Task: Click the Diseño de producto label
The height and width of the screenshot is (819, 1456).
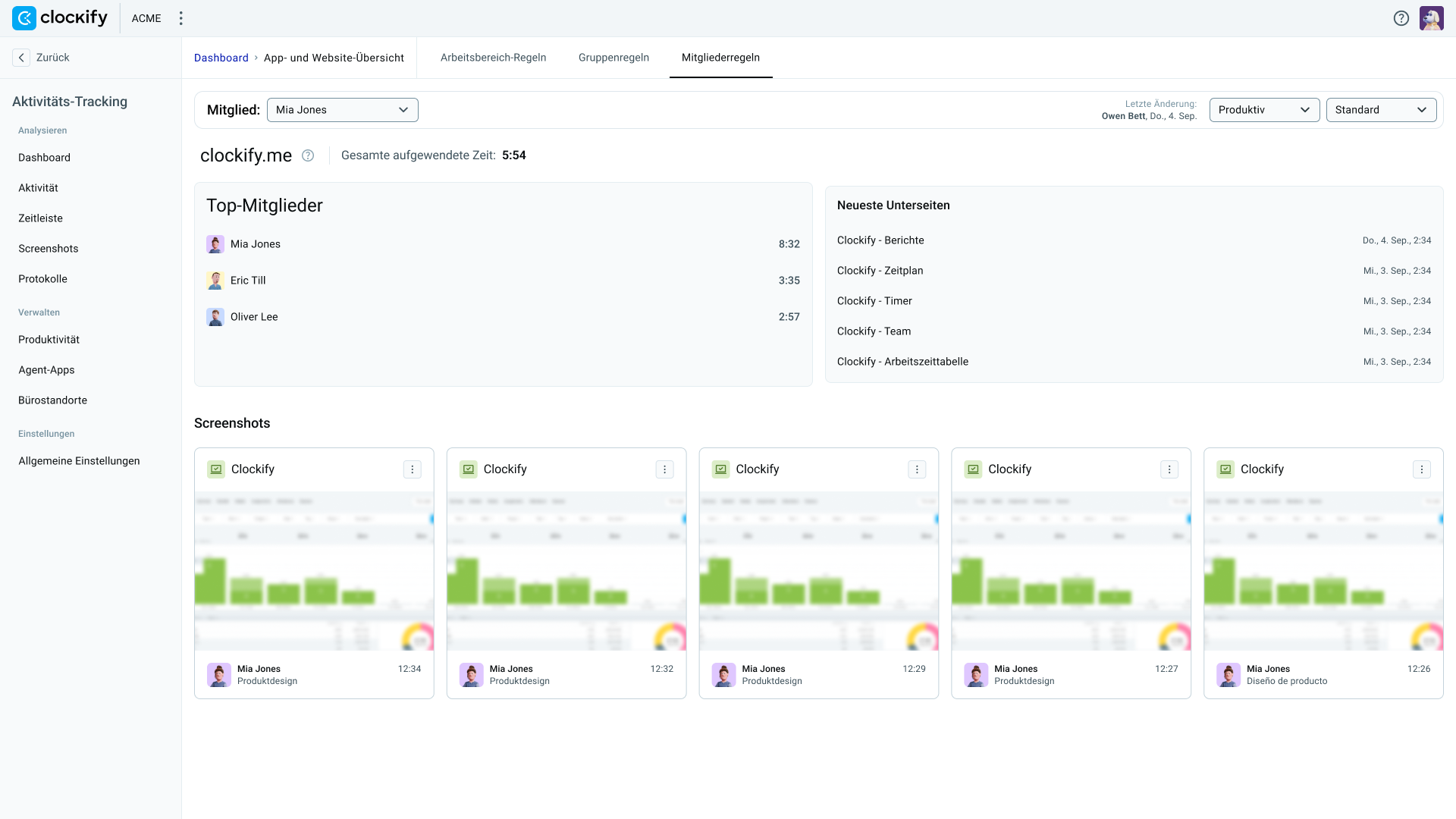Action: [x=1287, y=681]
